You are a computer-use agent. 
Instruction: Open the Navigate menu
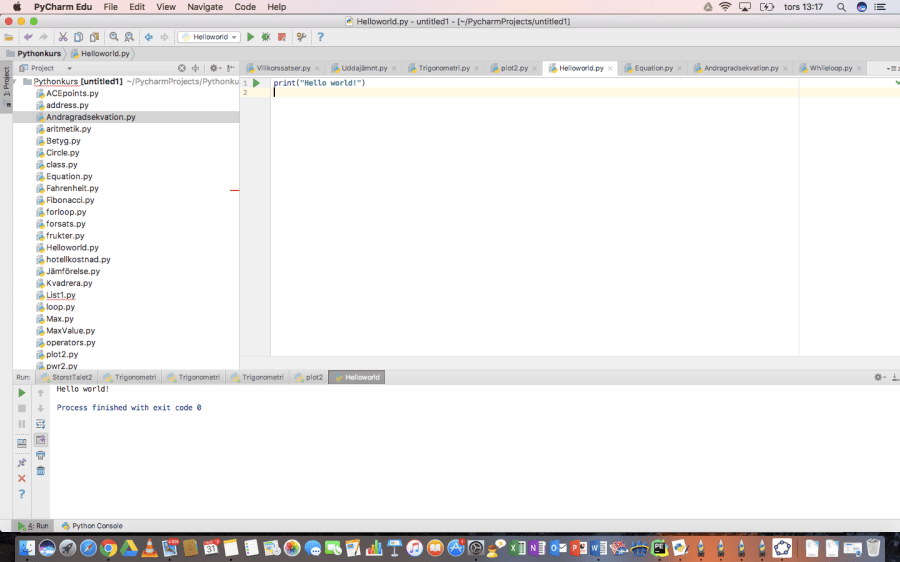click(205, 7)
